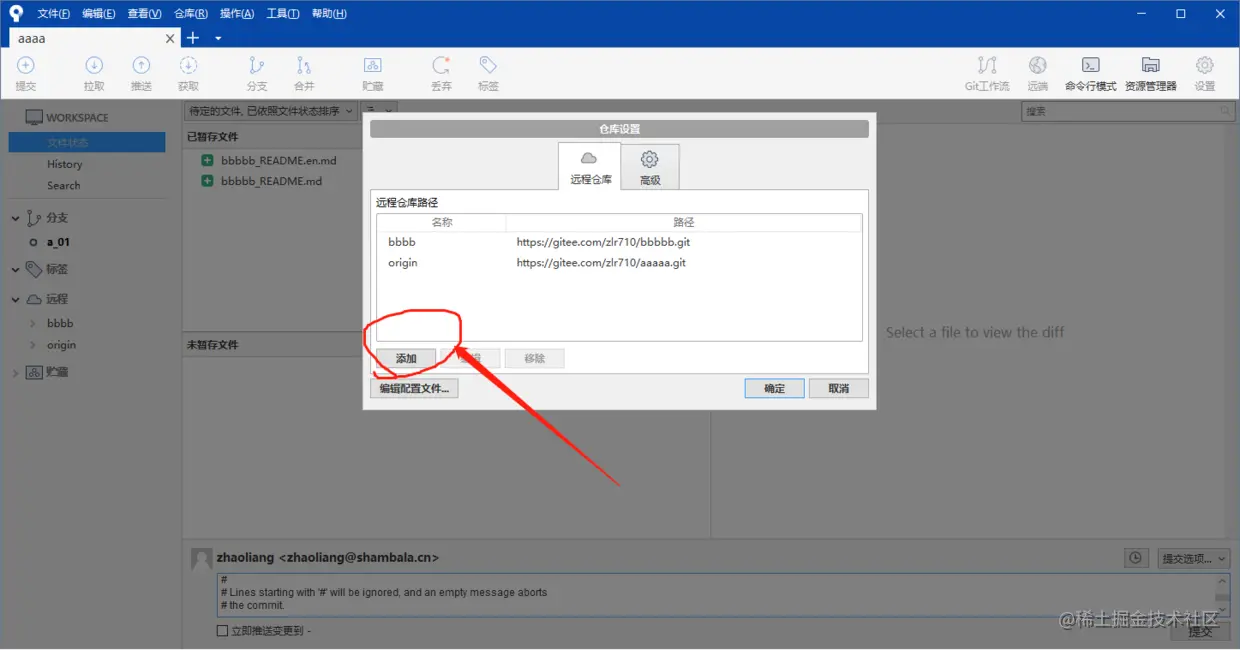Image resolution: width=1240 pixels, height=650 pixels.
Task: Click the user avatar beside zhaoliang
Action: click(201, 559)
